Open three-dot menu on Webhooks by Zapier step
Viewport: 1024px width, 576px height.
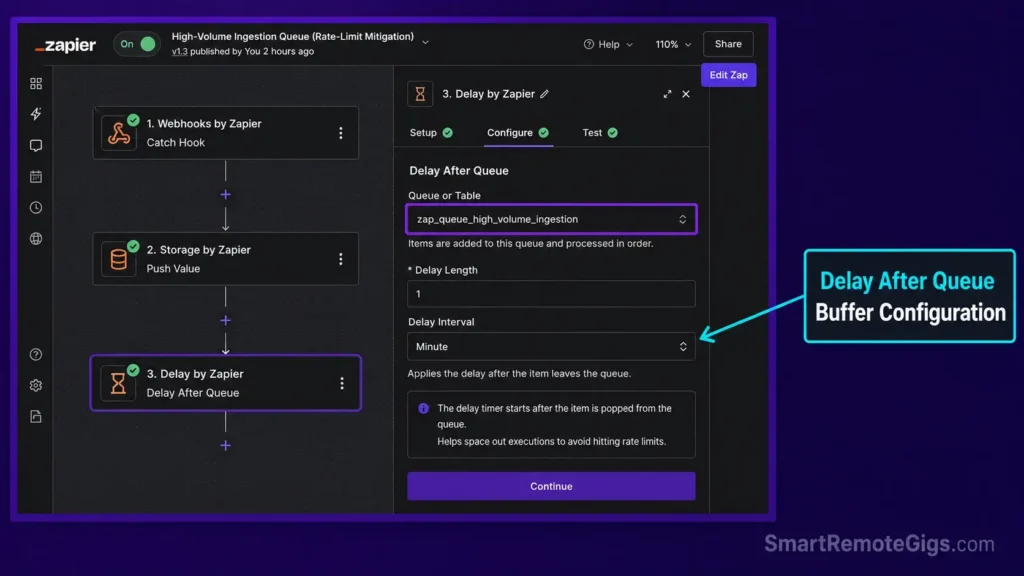pos(340,133)
